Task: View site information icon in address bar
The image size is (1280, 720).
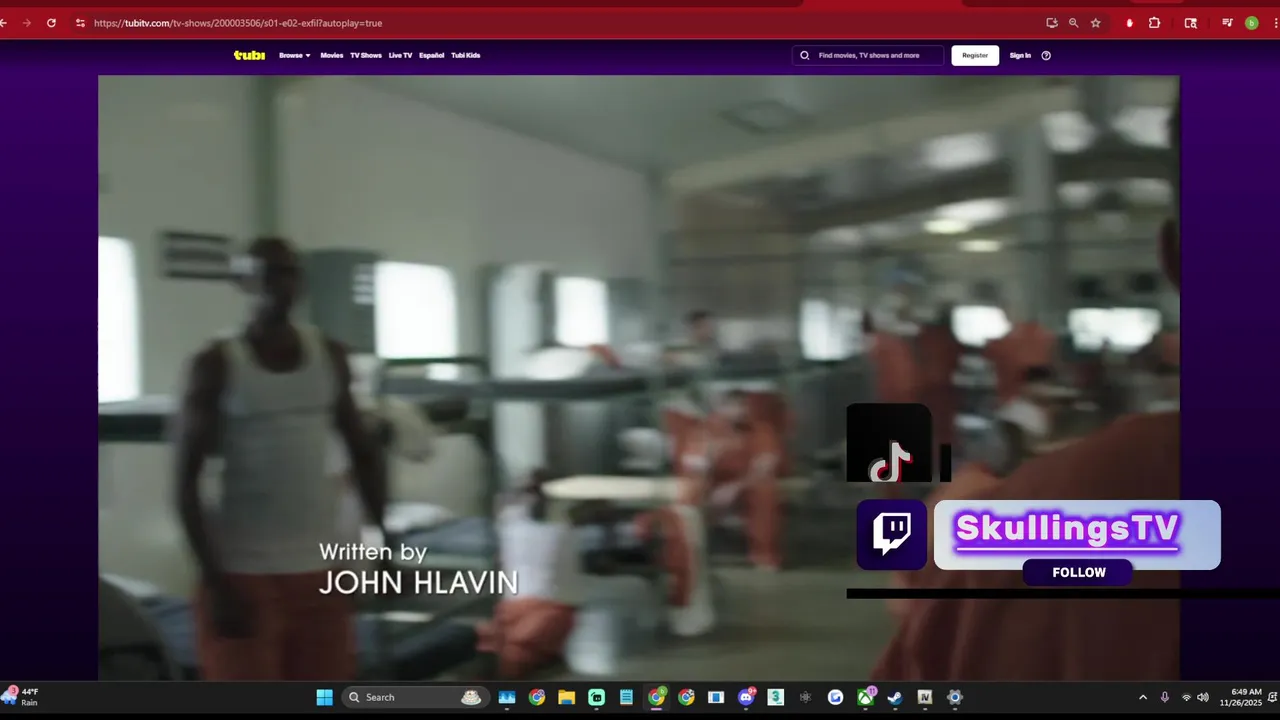Action: click(80, 23)
